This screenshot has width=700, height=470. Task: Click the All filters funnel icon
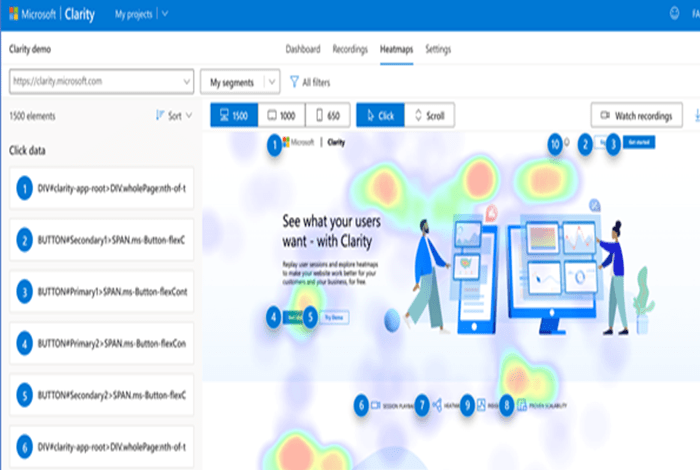[294, 82]
